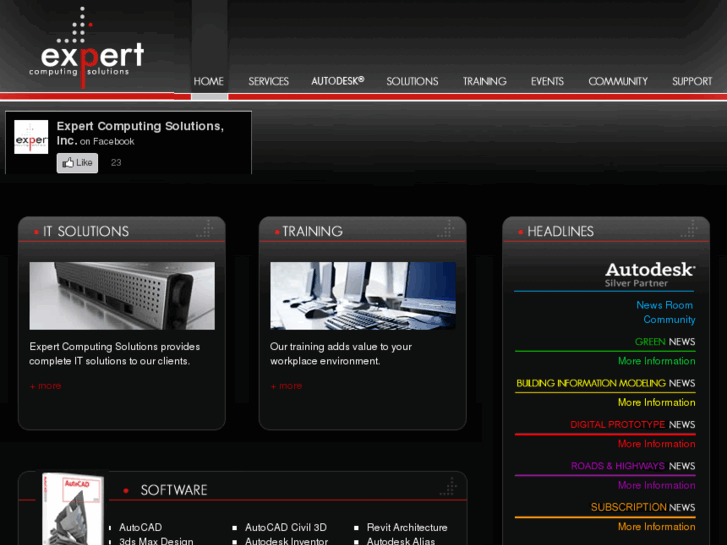Image resolution: width=727 pixels, height=545 pixels.
Task: Open the EVENTS menu
Action: coord(547,81)
